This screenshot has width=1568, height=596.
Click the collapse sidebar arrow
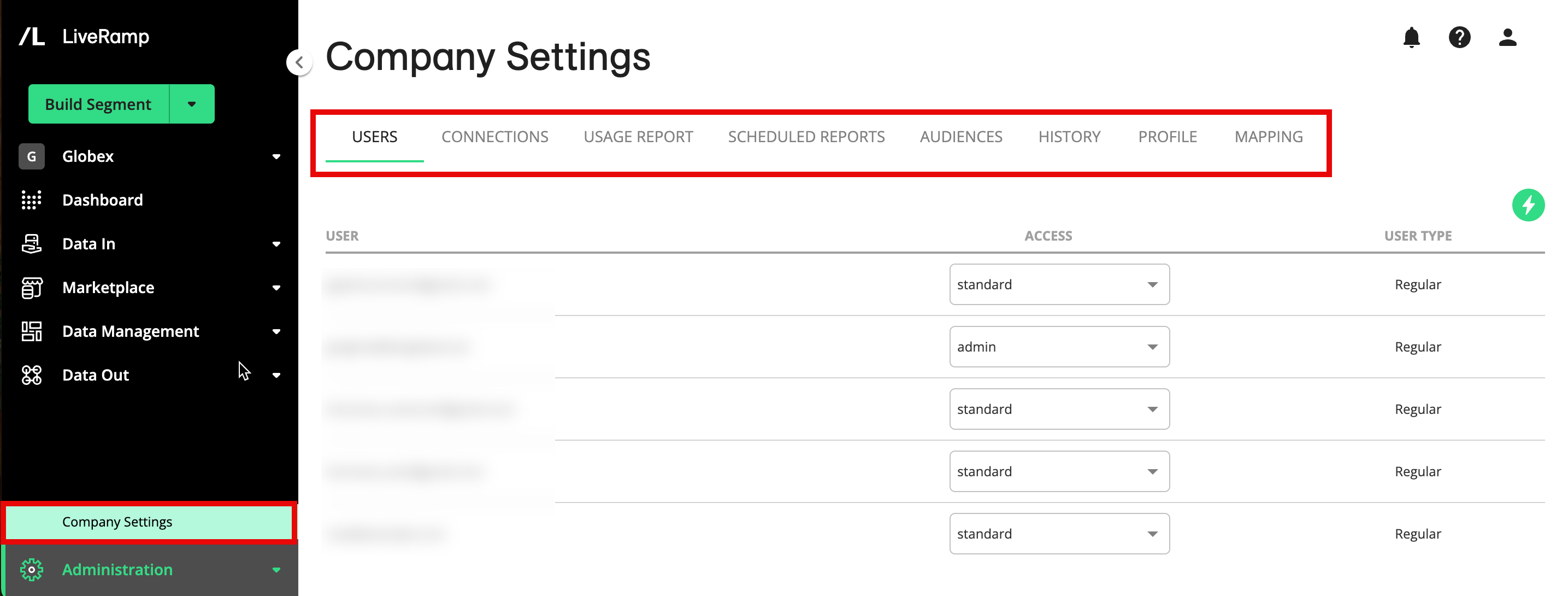[299, 61]
